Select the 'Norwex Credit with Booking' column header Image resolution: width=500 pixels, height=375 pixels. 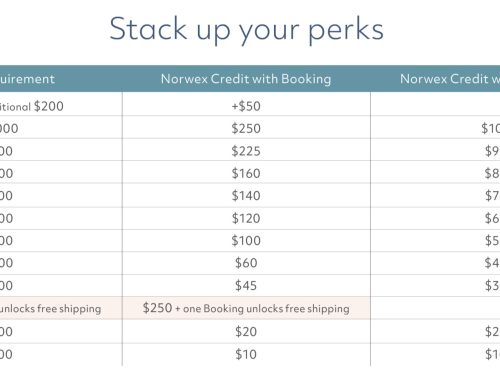click(x=246, y=79)
